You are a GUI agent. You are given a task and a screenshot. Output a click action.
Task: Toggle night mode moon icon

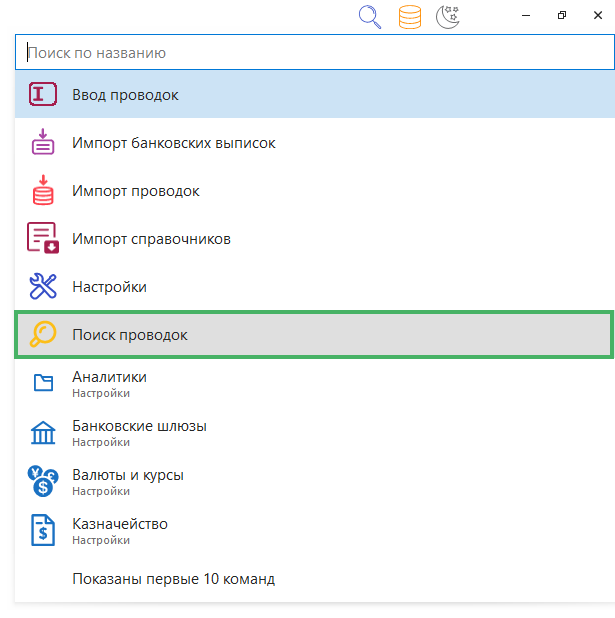[x=448, y=16]
